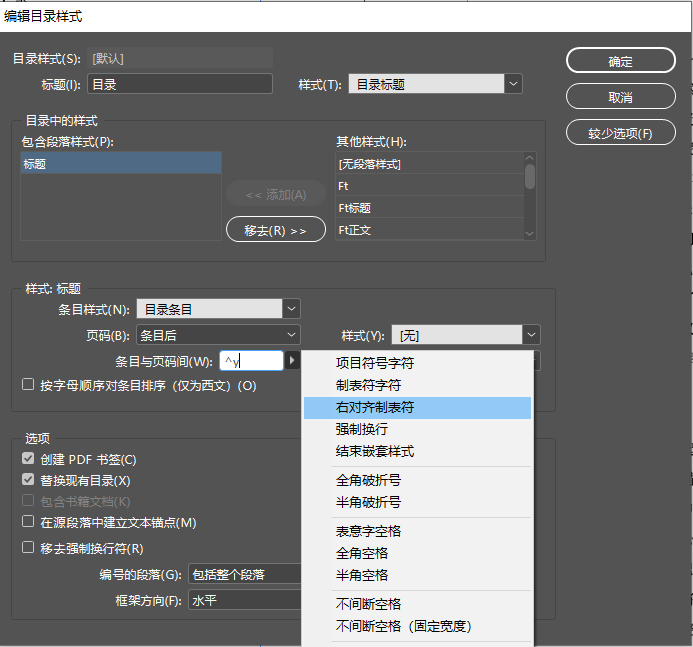Screen dimensions: 693x647
Task: Open the 样式(T) 目录标题 dropdown
Action: [x=435, y=84]
